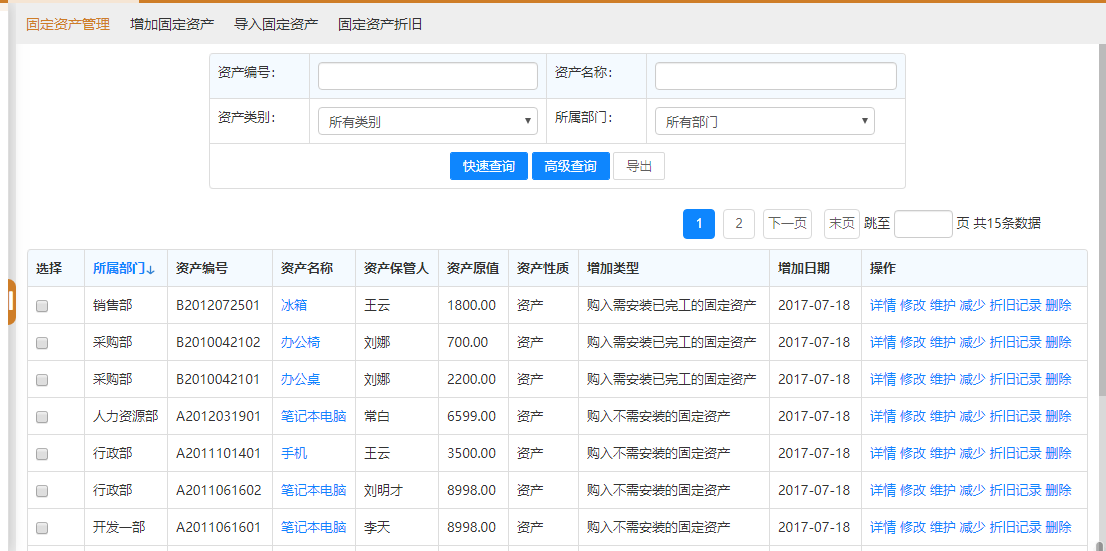The width and height of the screenshot is (1106, 551).
Task: Click the orange sidebar collapse handle
Action: (x=11, y=303)
